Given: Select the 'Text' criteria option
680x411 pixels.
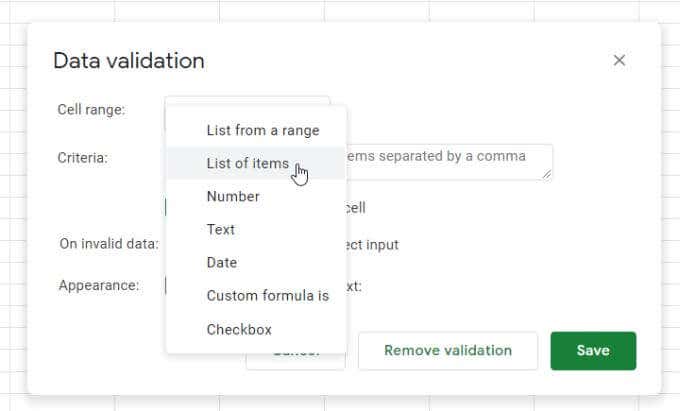Looking at the screenshot, I should [221, 229].
